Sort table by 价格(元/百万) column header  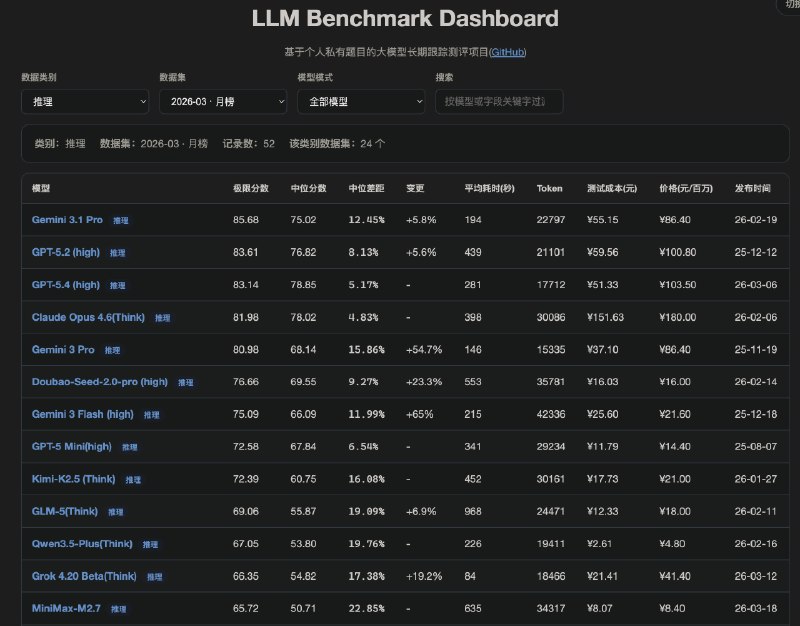686,188
